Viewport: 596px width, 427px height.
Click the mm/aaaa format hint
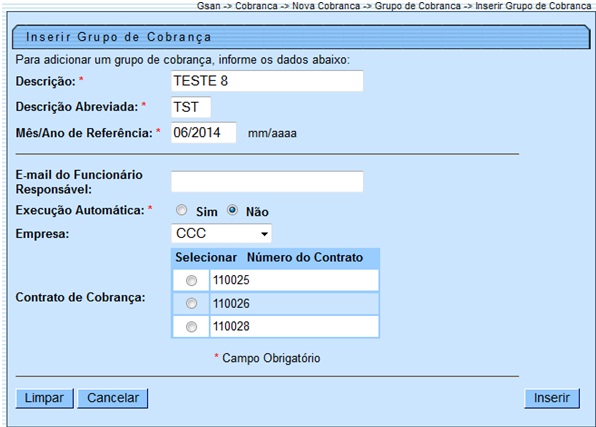[x=272, y=133]
